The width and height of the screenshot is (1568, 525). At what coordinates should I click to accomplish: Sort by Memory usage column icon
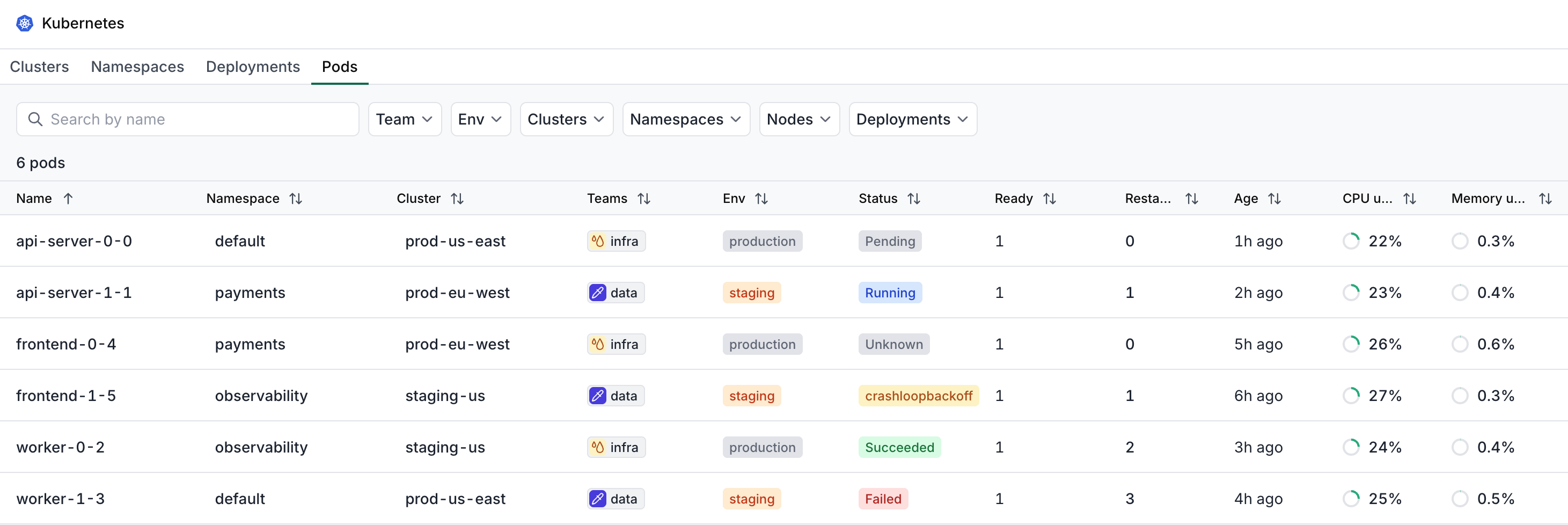pos(1545,199)
